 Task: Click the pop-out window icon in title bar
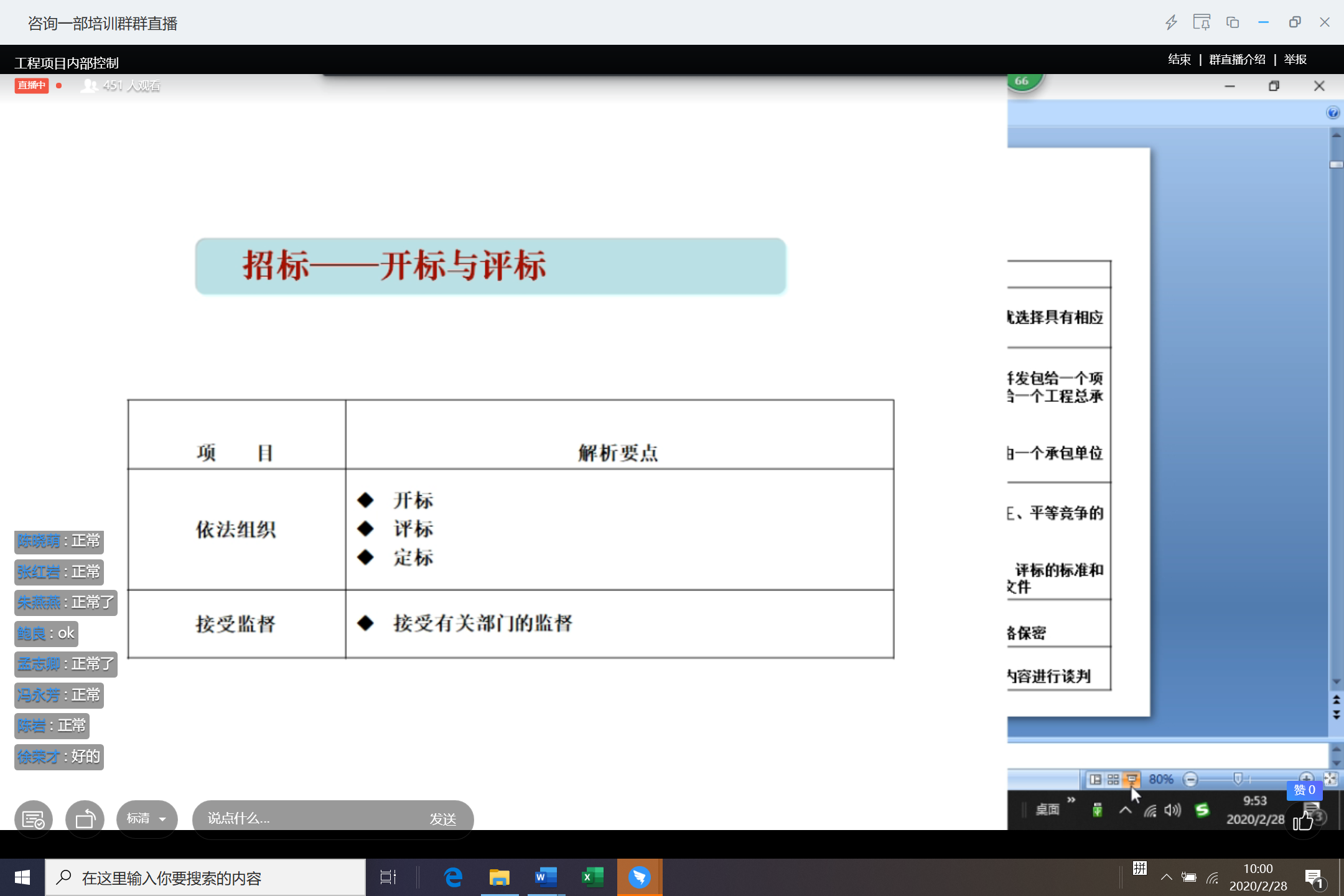tap(1233, 23)
